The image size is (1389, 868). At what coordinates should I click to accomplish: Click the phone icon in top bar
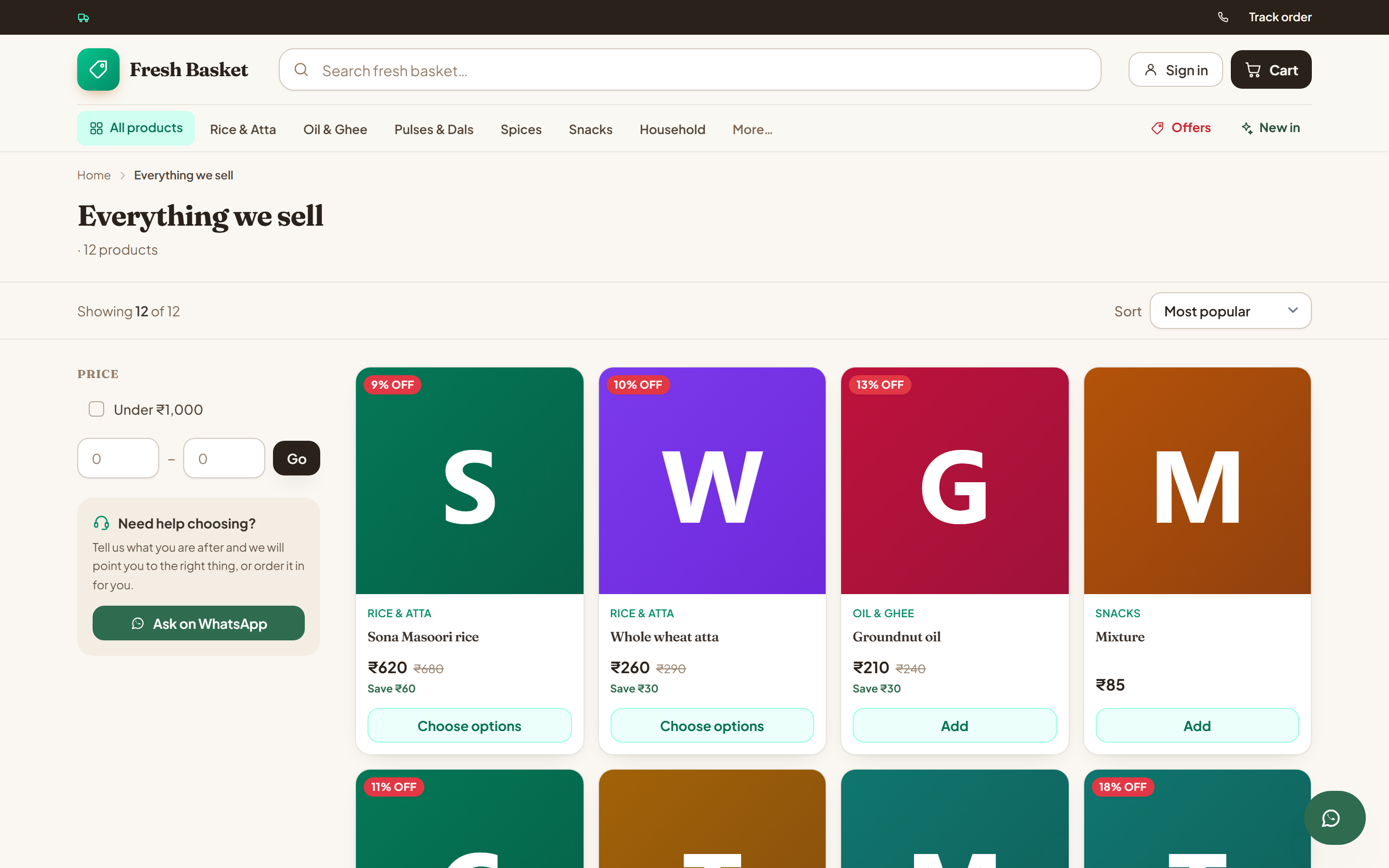1223,17
